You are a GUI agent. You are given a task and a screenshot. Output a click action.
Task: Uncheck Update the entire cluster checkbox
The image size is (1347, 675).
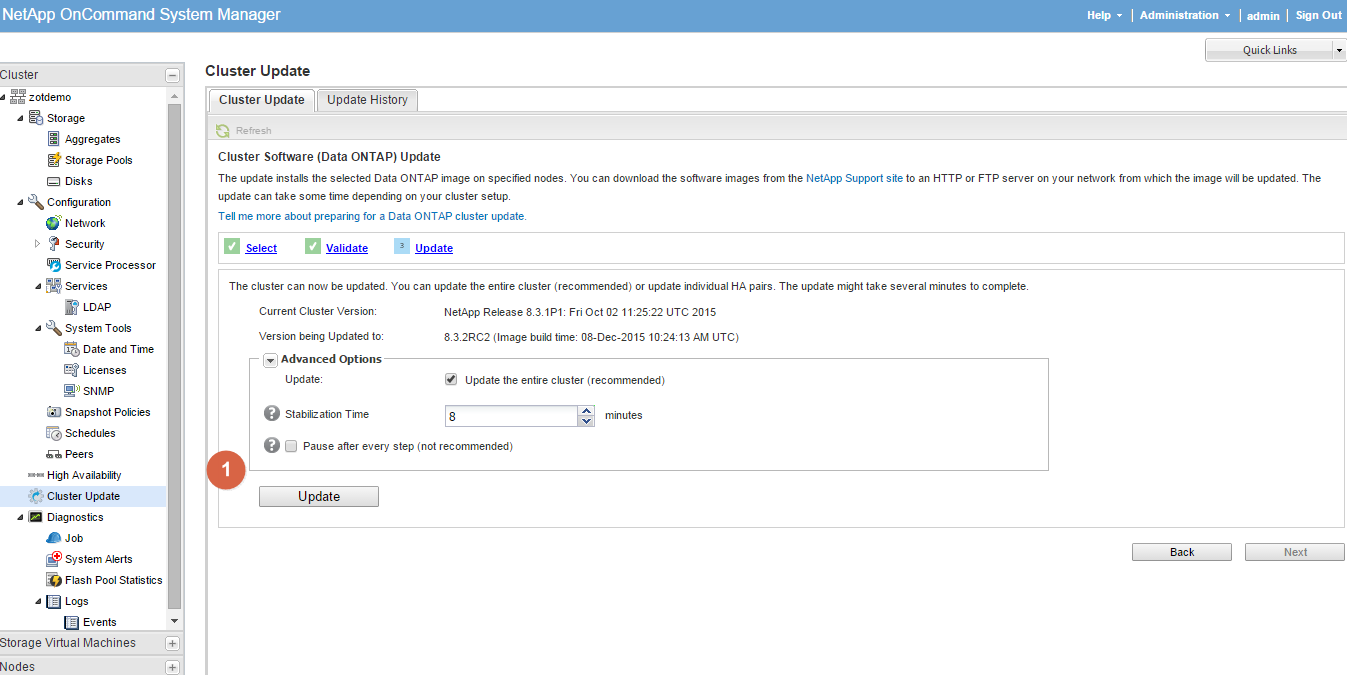(451, 380)
